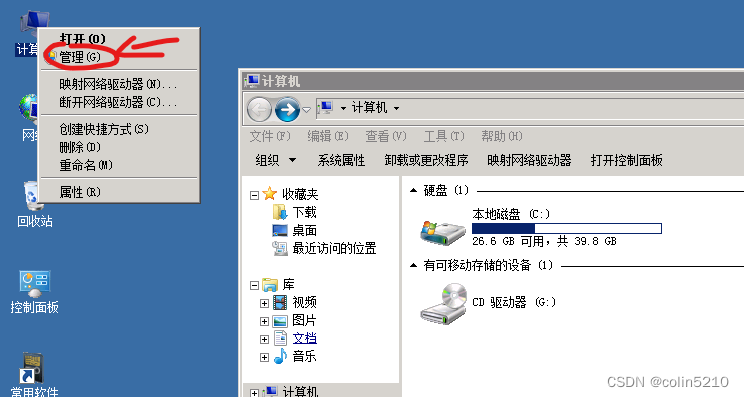Viewport: 744px width, 397px height.
Task: Open the 查看(V) menu
Action: pyautogui.click(x=386, y=137)
